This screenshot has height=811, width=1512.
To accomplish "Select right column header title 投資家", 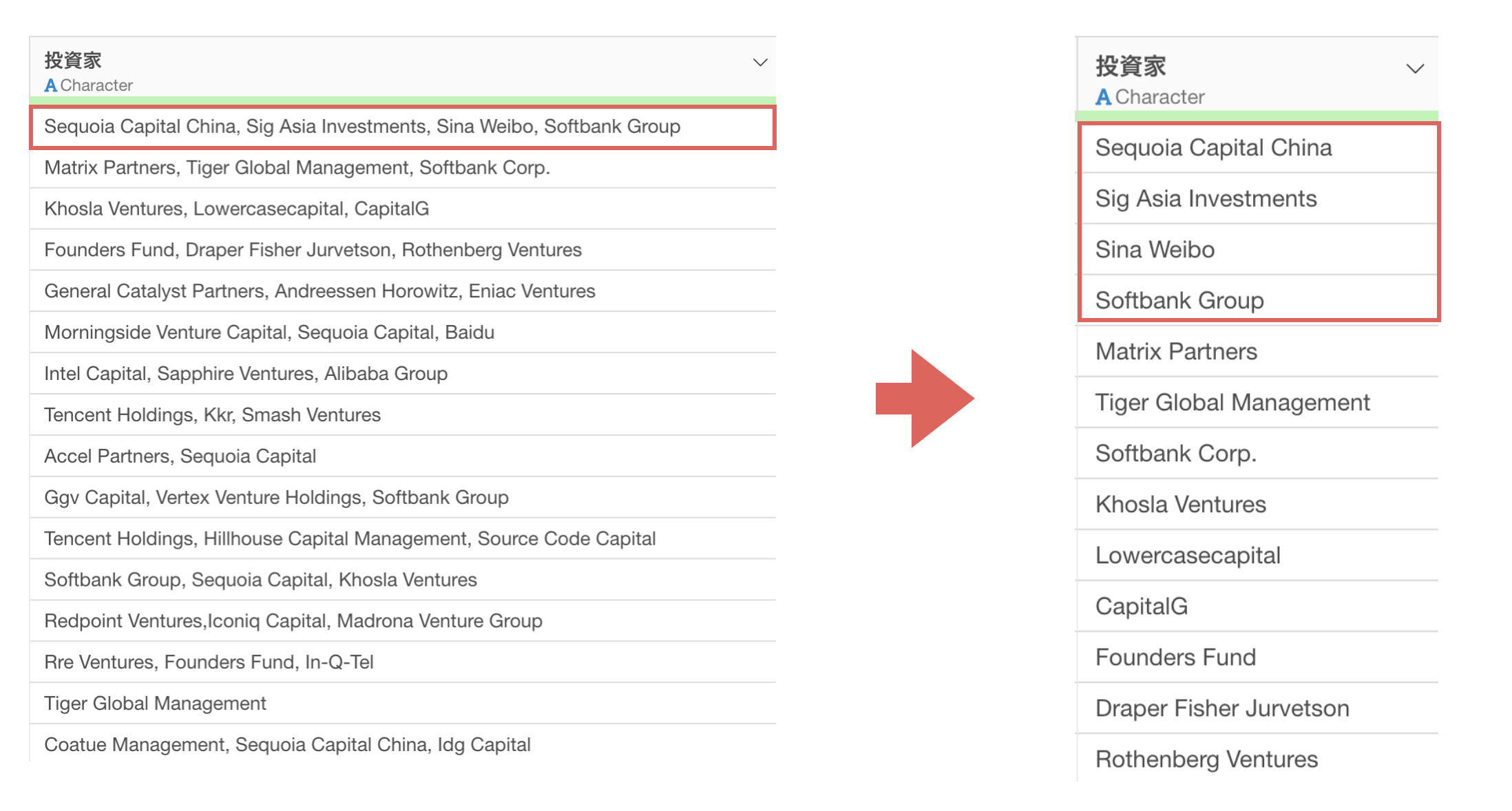I will point(1131,66).
